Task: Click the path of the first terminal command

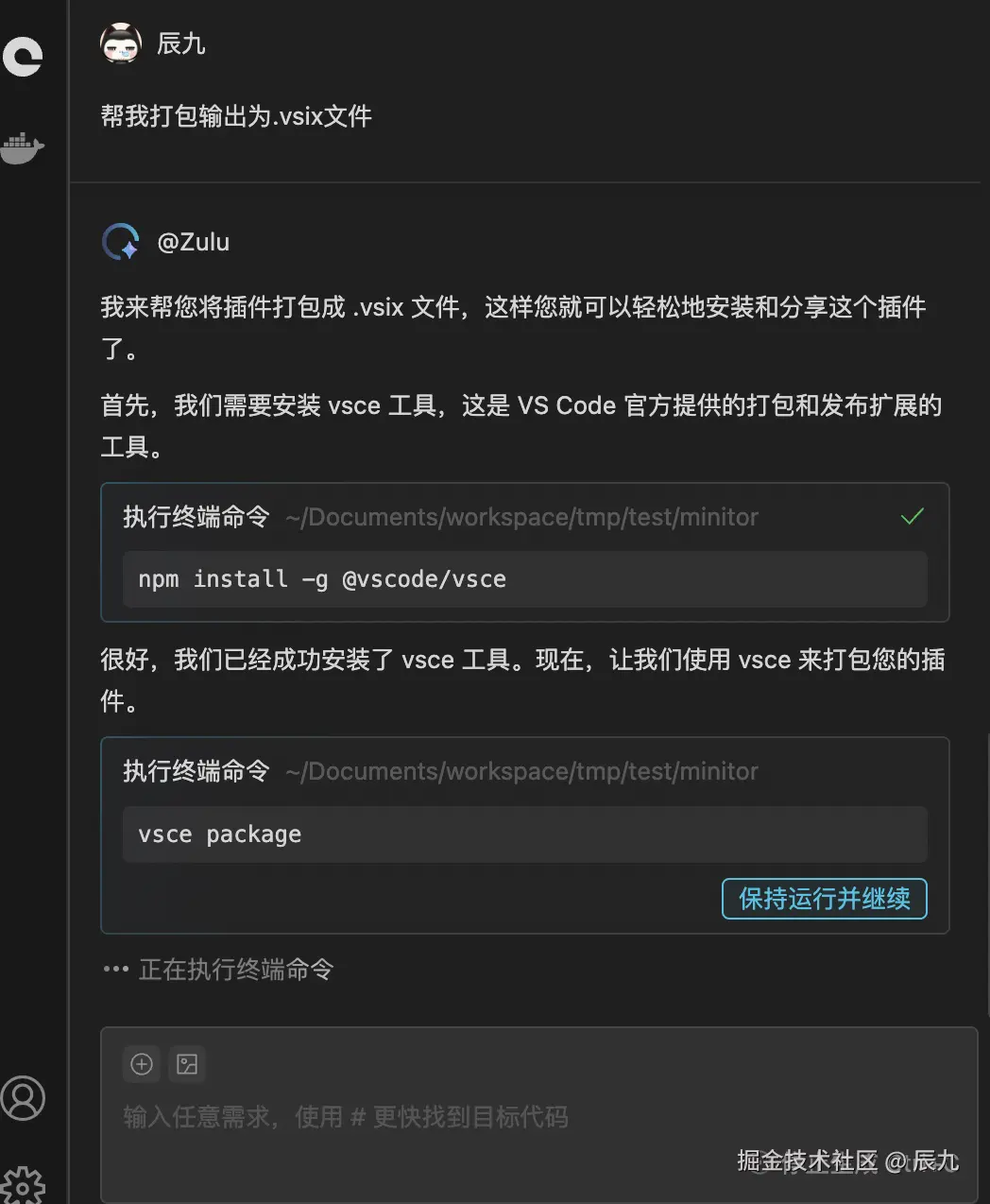Action: pyautogui.click(x=522, y=517)
